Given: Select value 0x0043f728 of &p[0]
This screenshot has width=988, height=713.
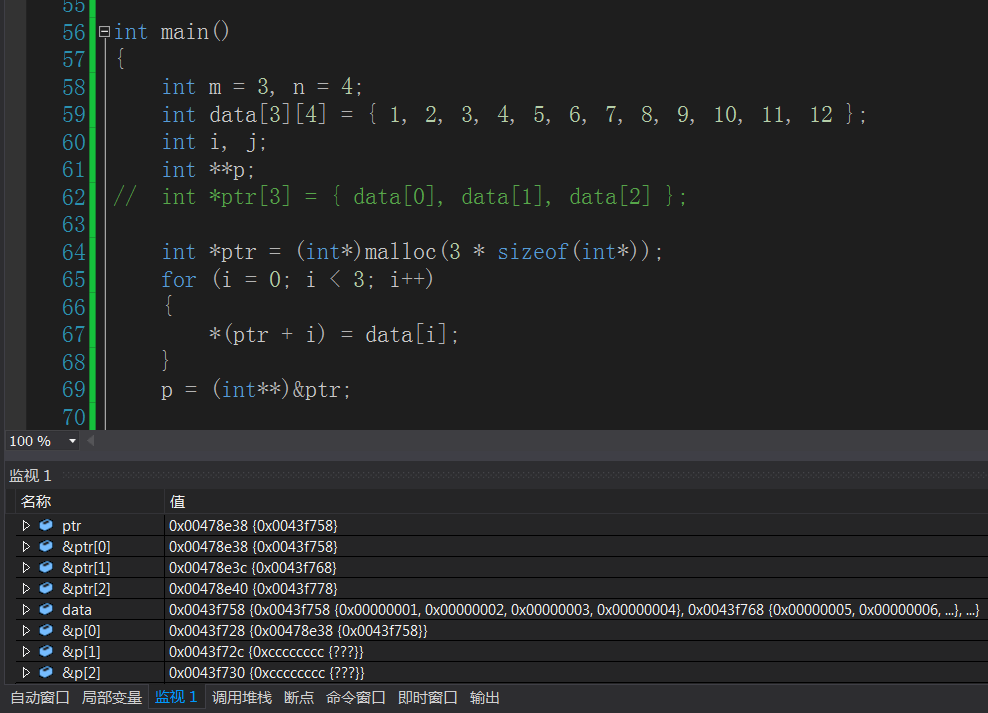Looking at the screenshot, I should coord(298,630).
